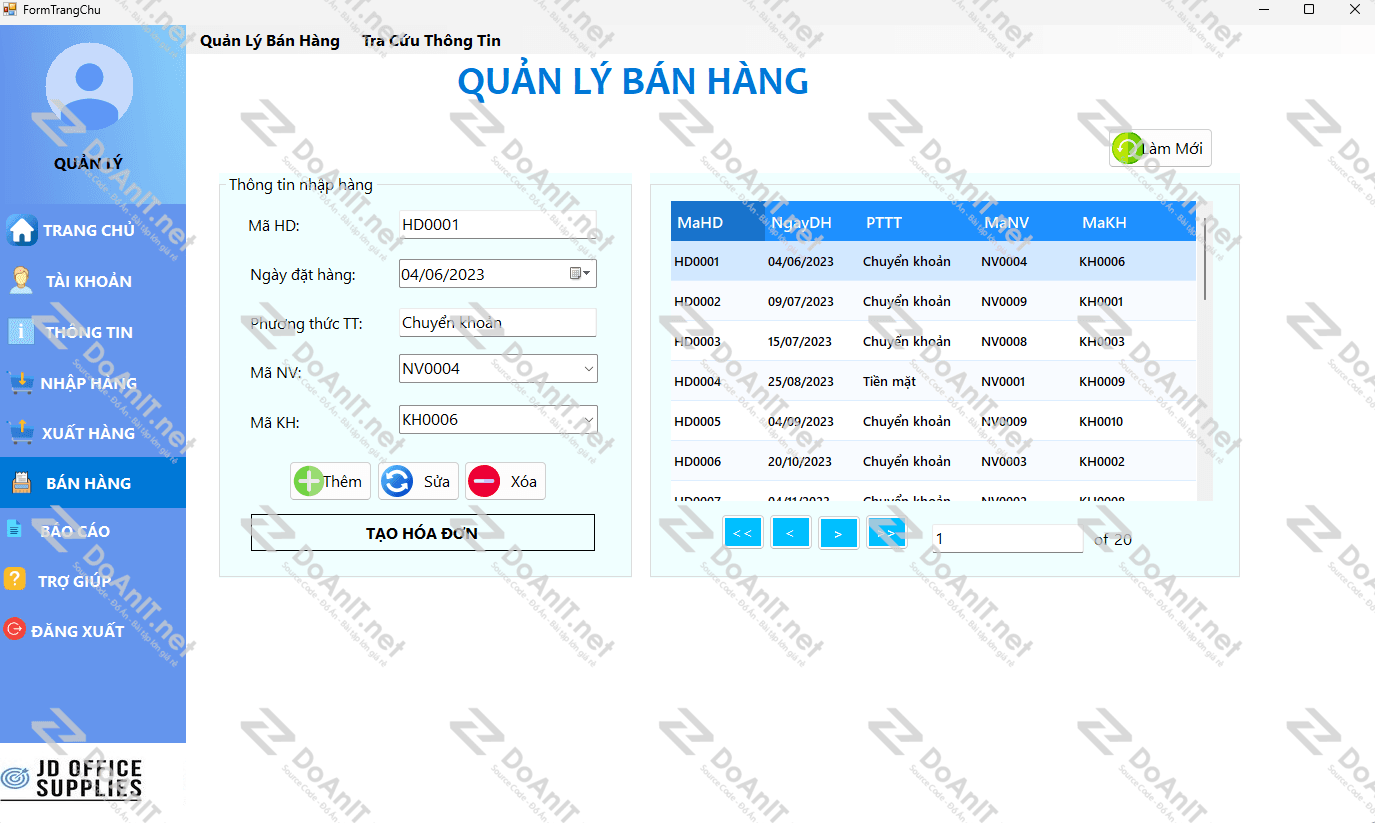Select the HD0002 row cell
1375x823 pixels.
(x=717, y=301)
